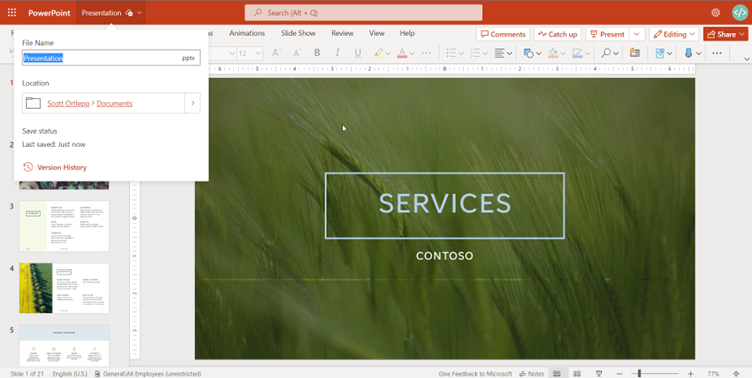
Task: Open the Slide Show tab
Action: pyautogui.click(x=298, y=33)
